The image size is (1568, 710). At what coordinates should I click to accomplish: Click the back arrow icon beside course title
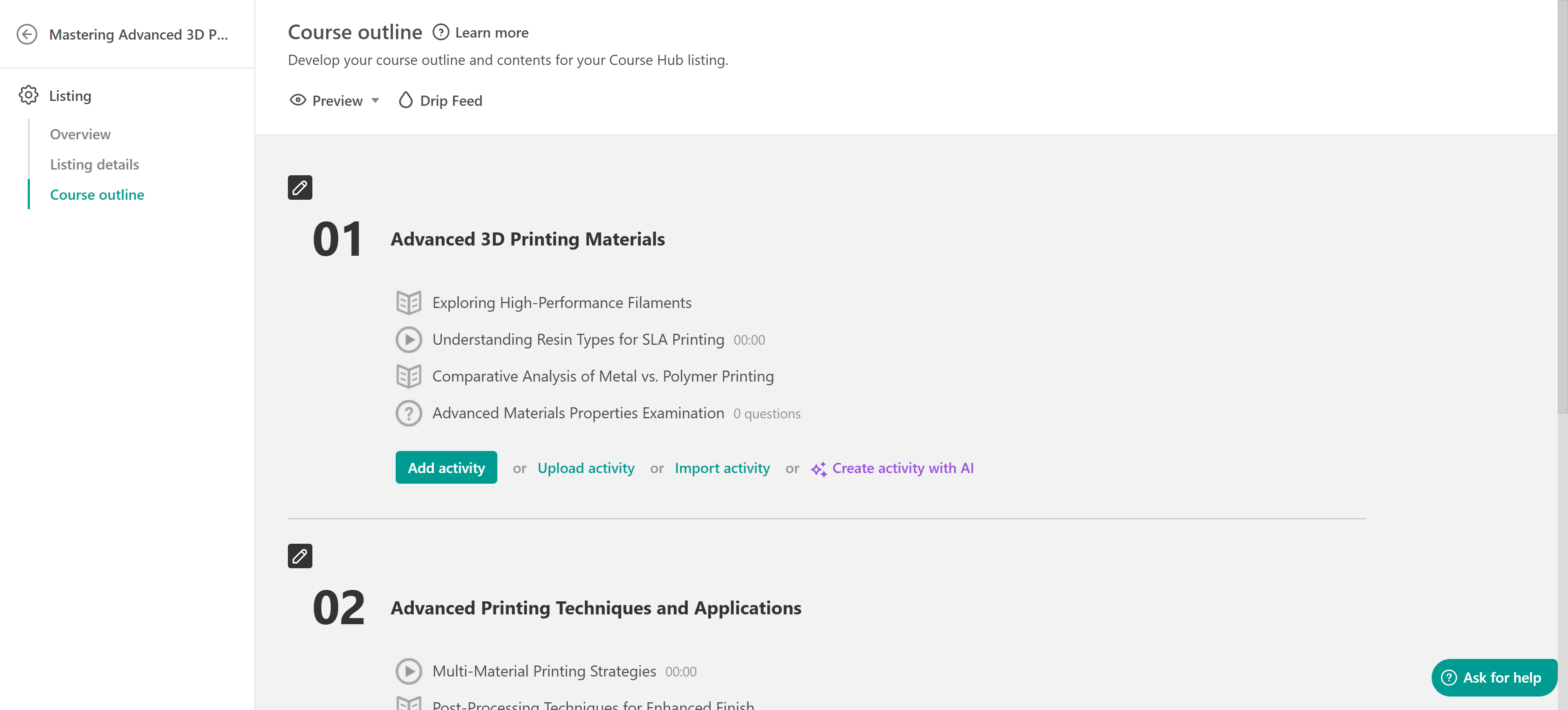27,34
